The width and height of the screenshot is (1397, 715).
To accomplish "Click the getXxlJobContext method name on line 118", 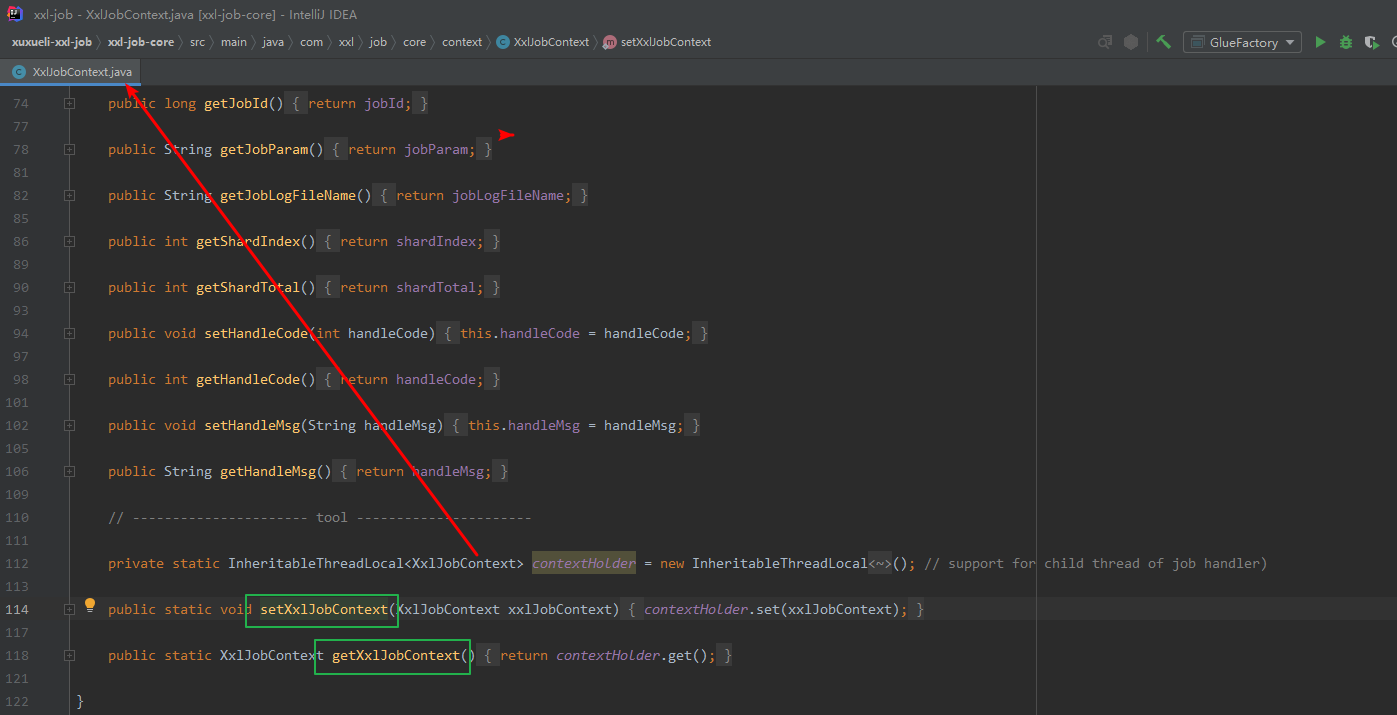I will pyautogui.click(x=396, y=655).
